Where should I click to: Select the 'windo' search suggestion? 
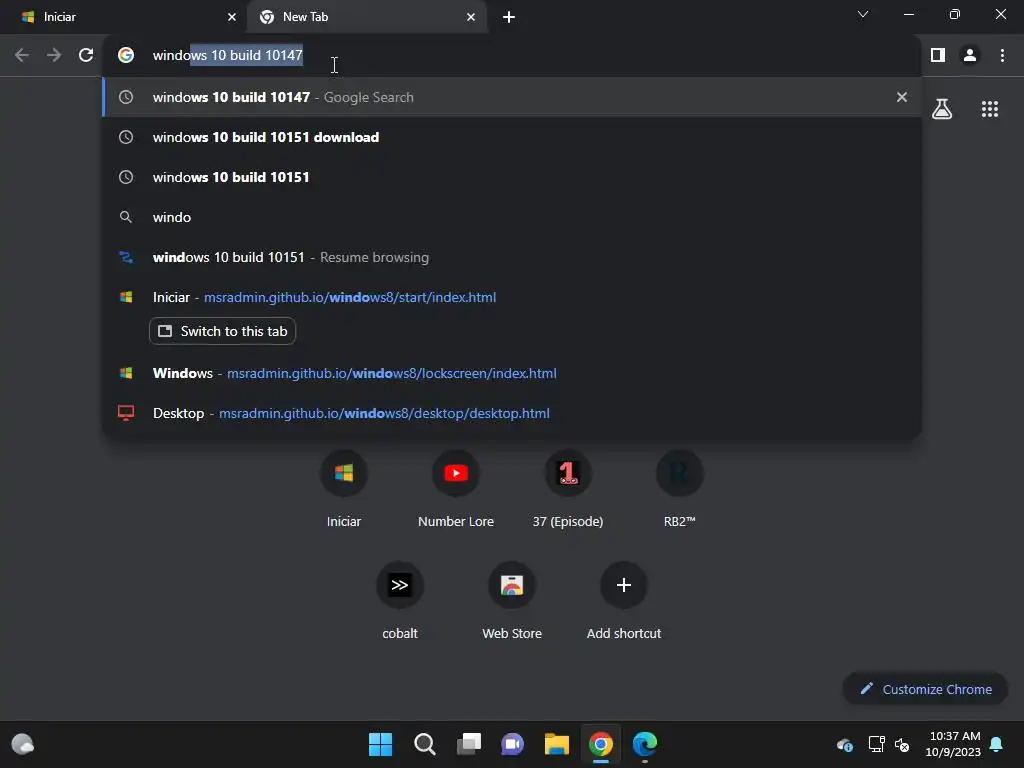(512, 217)
